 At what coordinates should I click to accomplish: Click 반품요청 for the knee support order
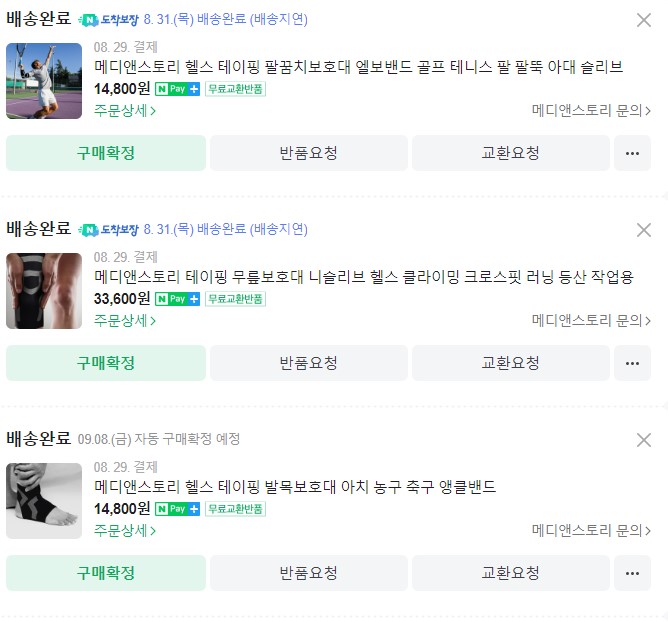[x=308, y=363]
